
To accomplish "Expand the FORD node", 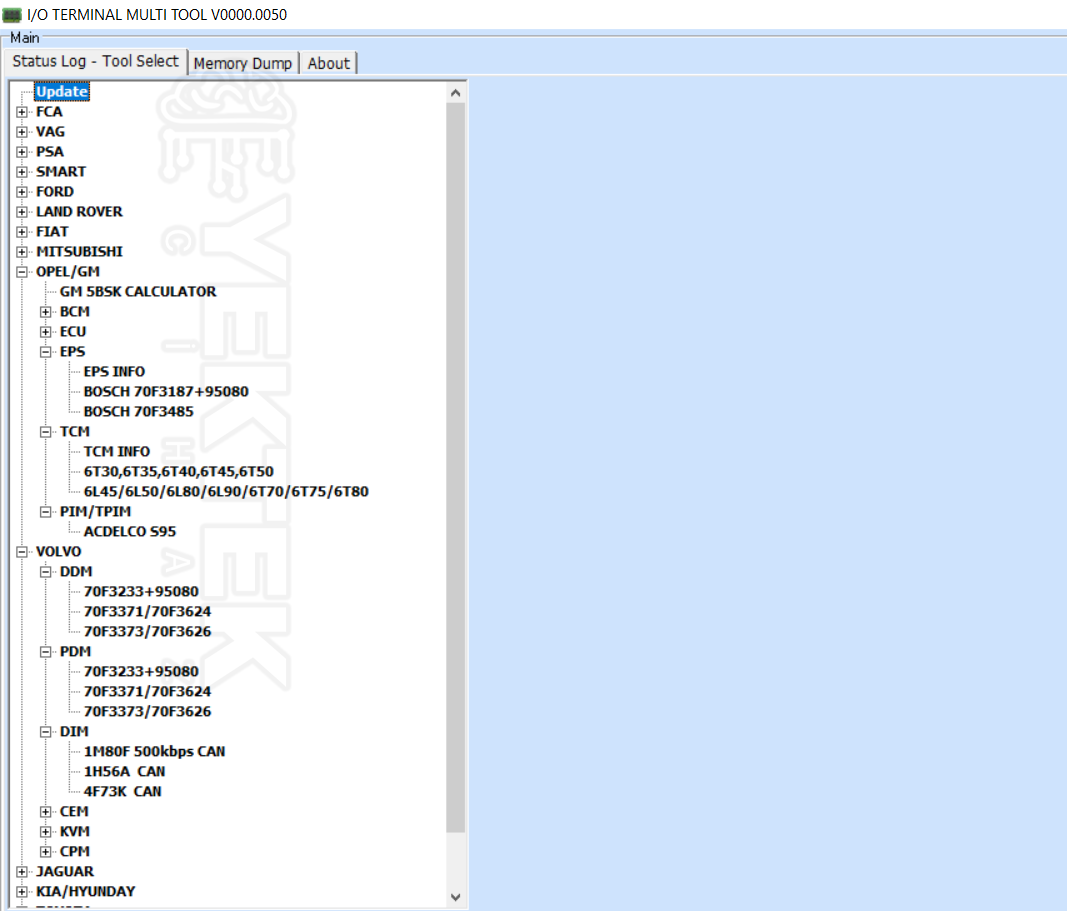I will point(22,192).
